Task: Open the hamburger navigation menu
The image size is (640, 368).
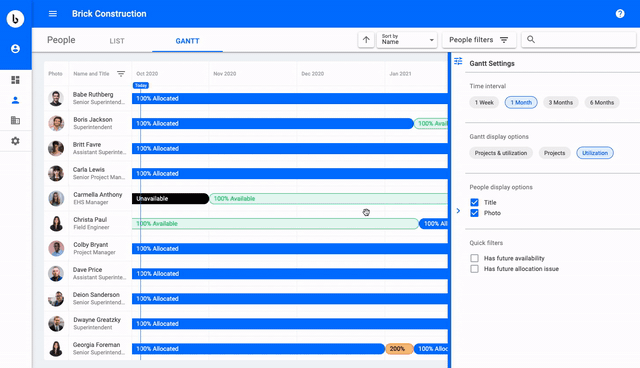Action: [53, 14]
